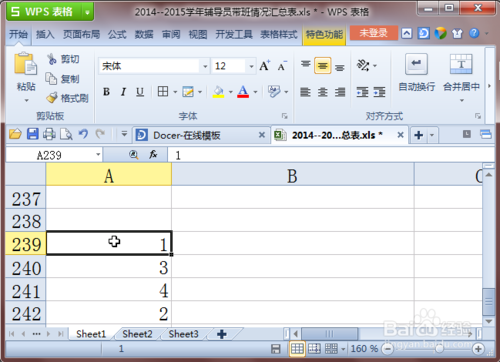Open the 特色功能 tab
The height and width of the screenshot is (362, 500).
324,34
